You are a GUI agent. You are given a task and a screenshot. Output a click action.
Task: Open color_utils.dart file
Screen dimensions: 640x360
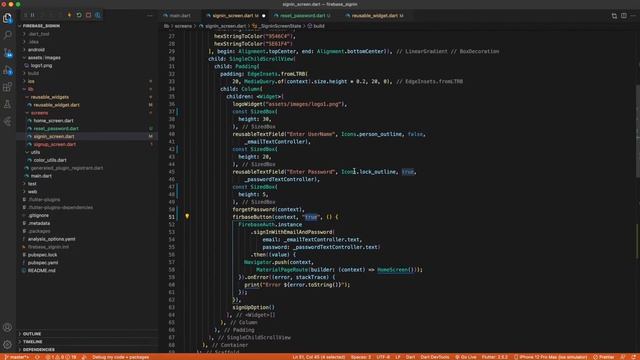coord(50,160)
